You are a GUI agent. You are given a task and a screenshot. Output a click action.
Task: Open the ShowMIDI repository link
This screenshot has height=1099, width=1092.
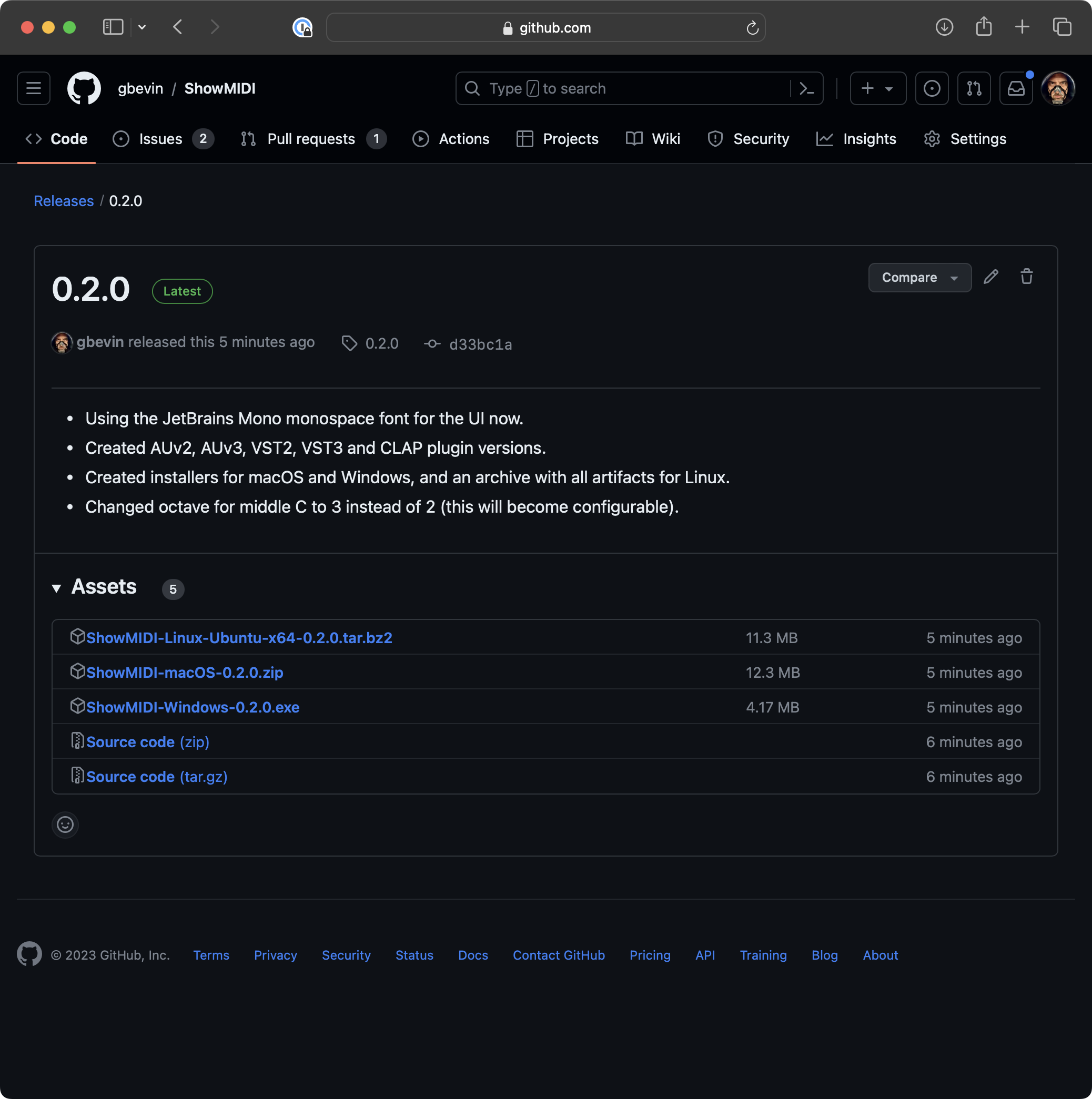[220, 88]
